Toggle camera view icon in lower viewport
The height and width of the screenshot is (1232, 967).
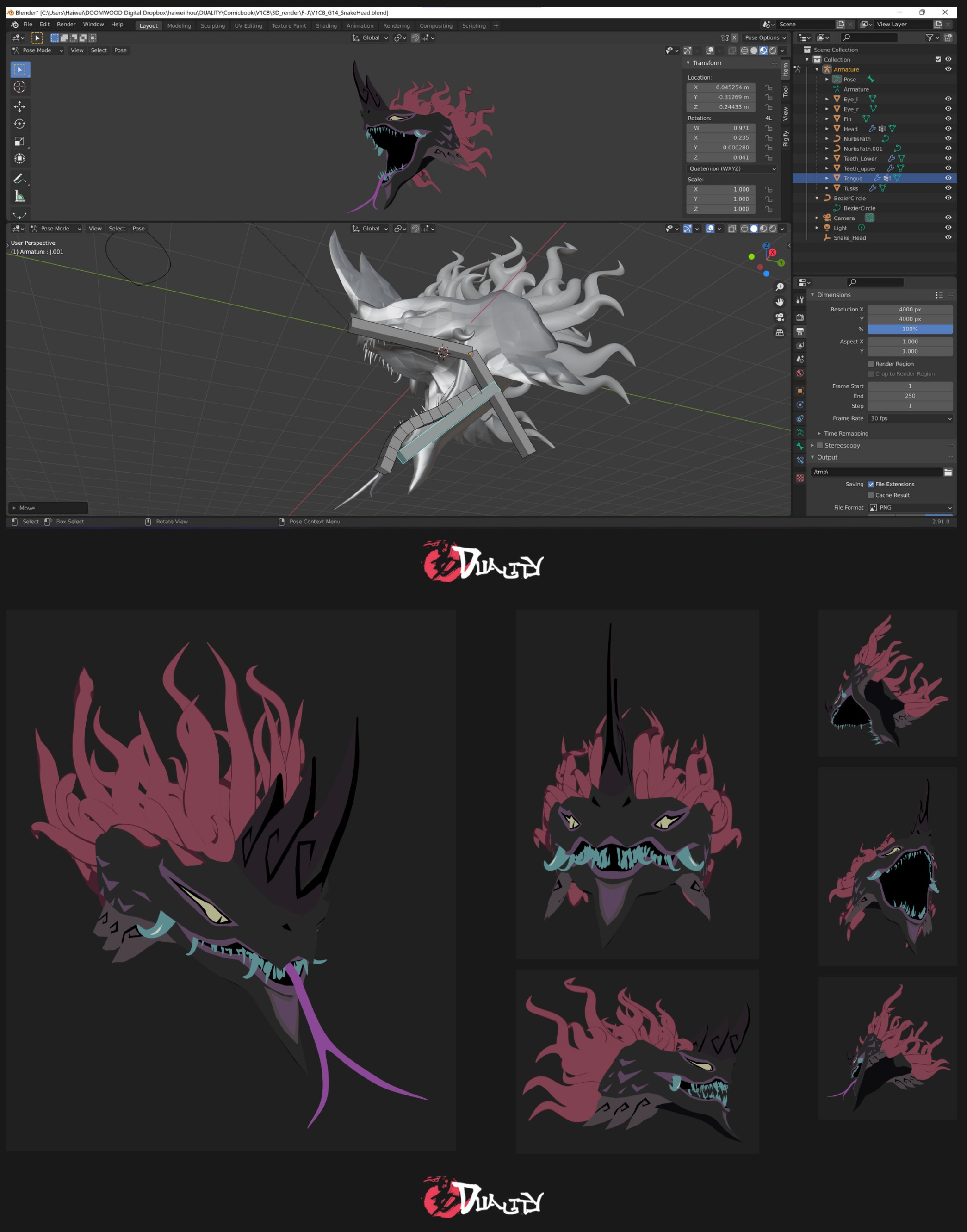[x=780, y=317]
